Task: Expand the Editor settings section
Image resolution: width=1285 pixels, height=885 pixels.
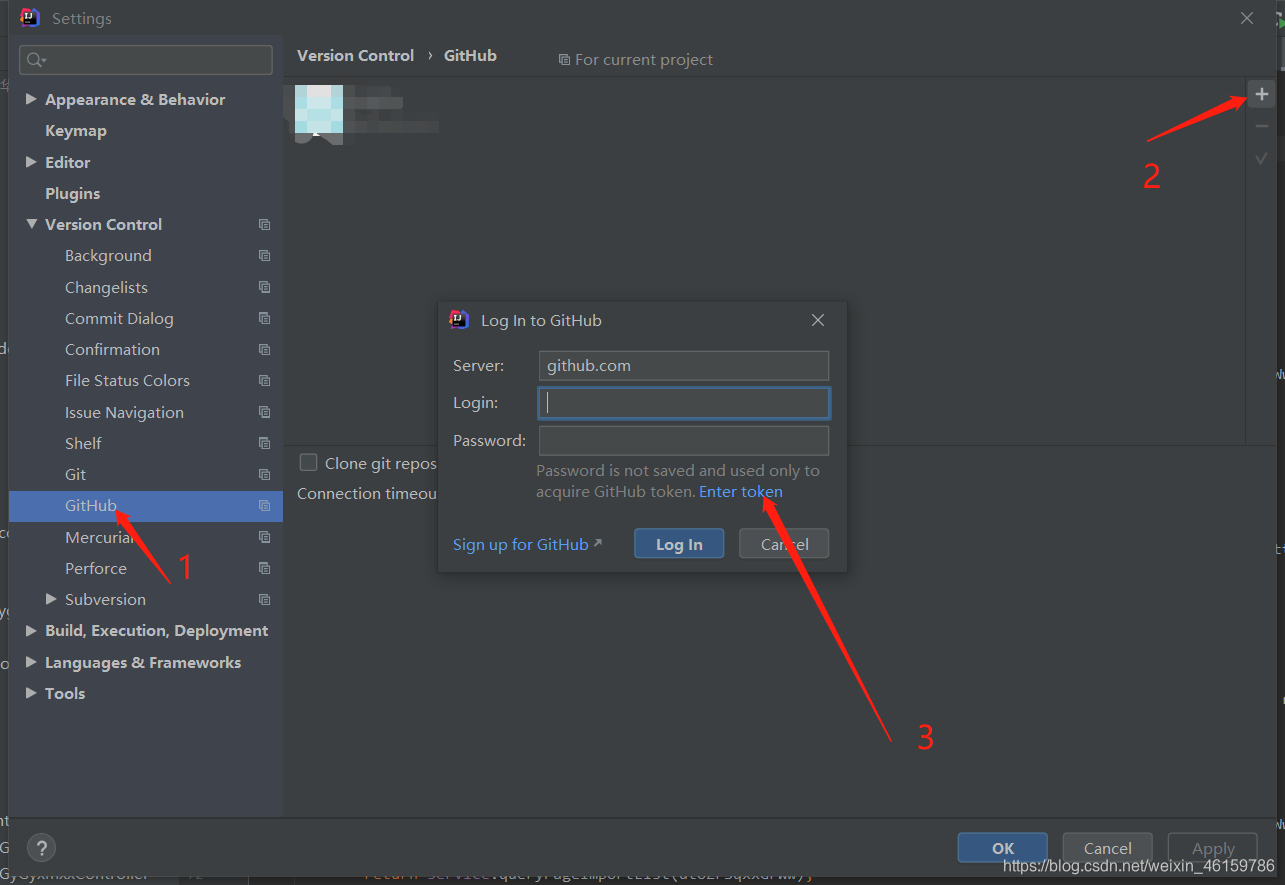Action: 31,162
